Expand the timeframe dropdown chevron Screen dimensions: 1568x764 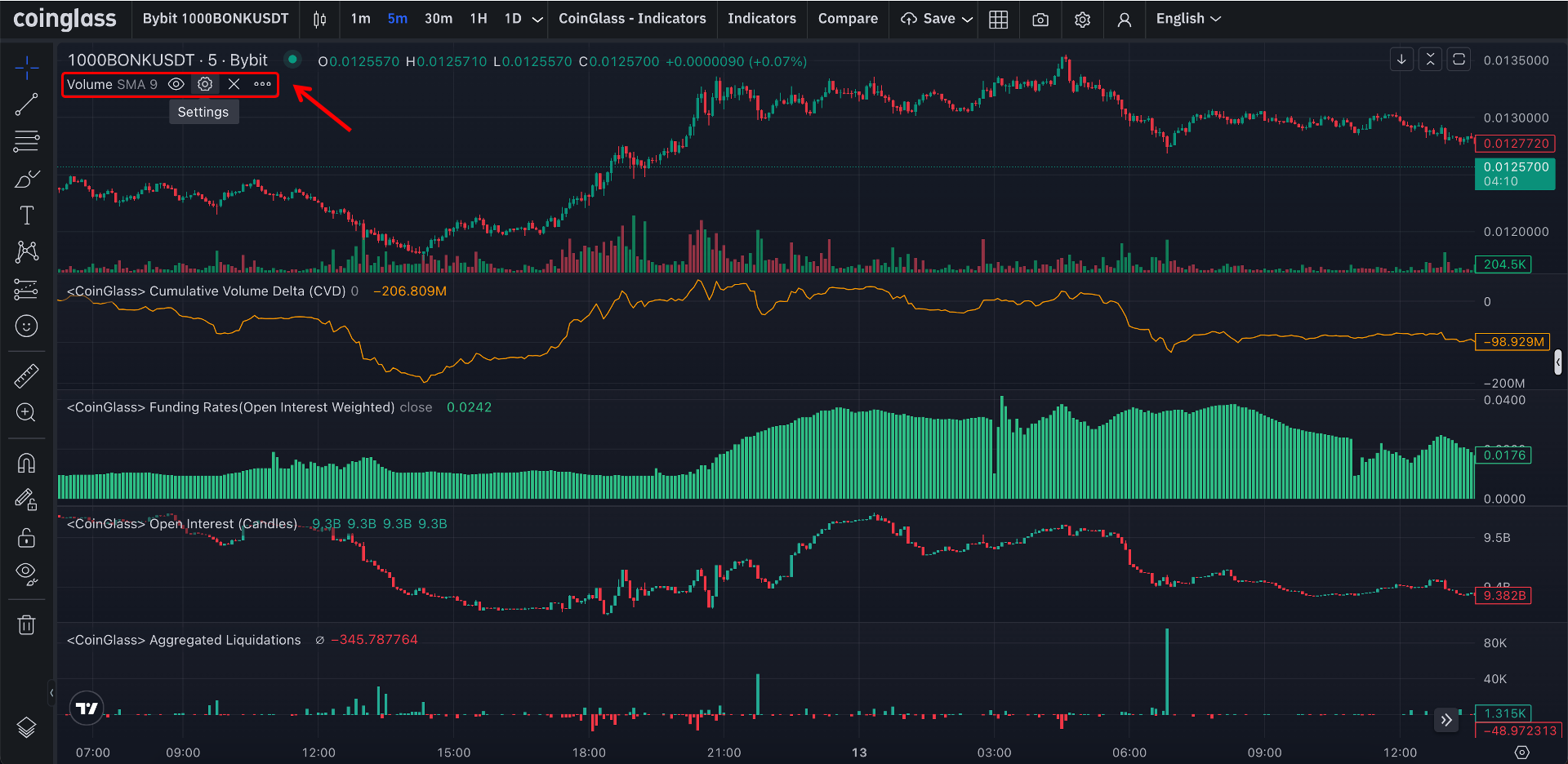point(537,19)
